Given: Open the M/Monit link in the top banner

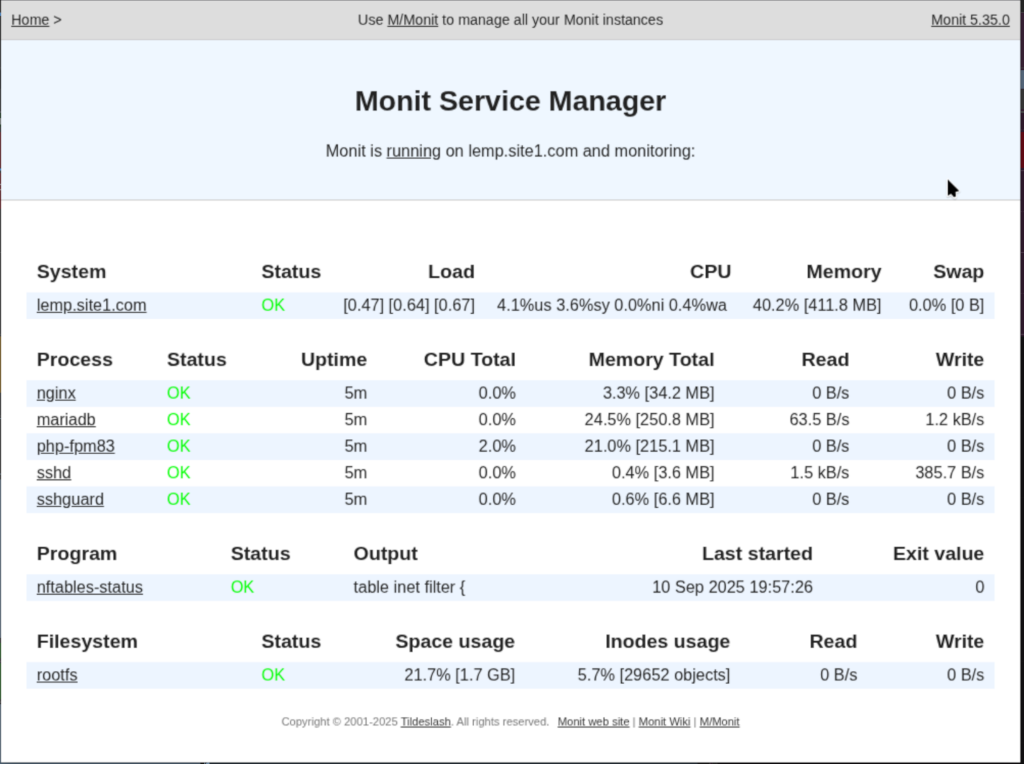Looking at the screenshot, I should click(x=412, y=20).
